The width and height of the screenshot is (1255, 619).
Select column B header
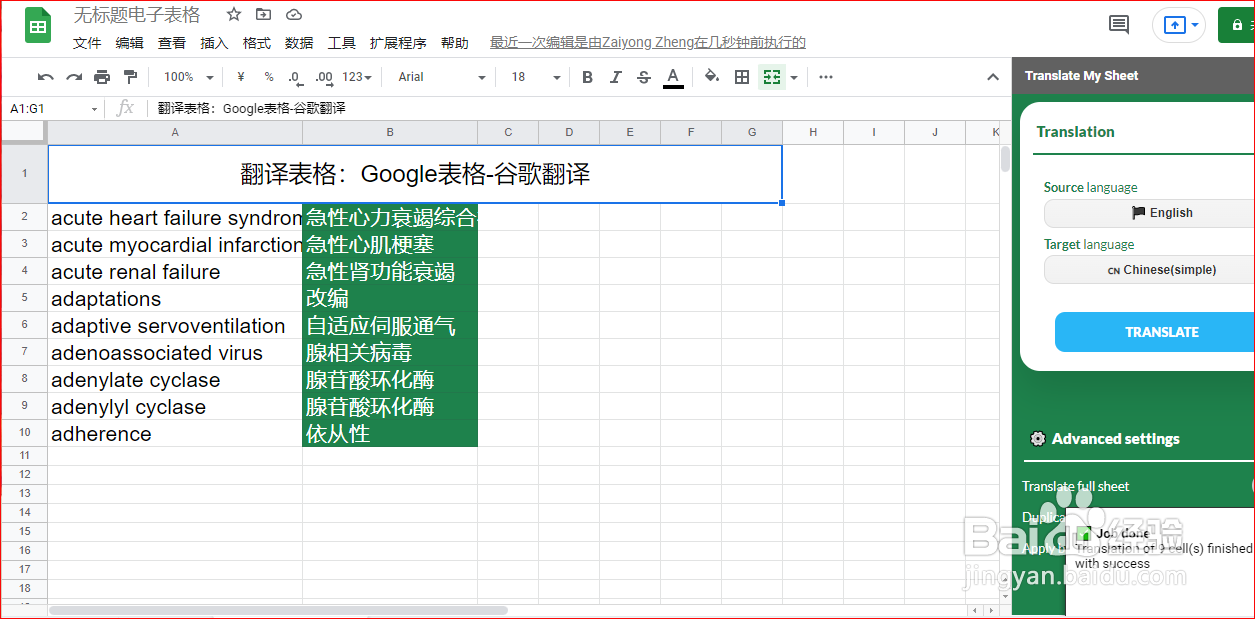pyautogui.click(x=390, y=132)
